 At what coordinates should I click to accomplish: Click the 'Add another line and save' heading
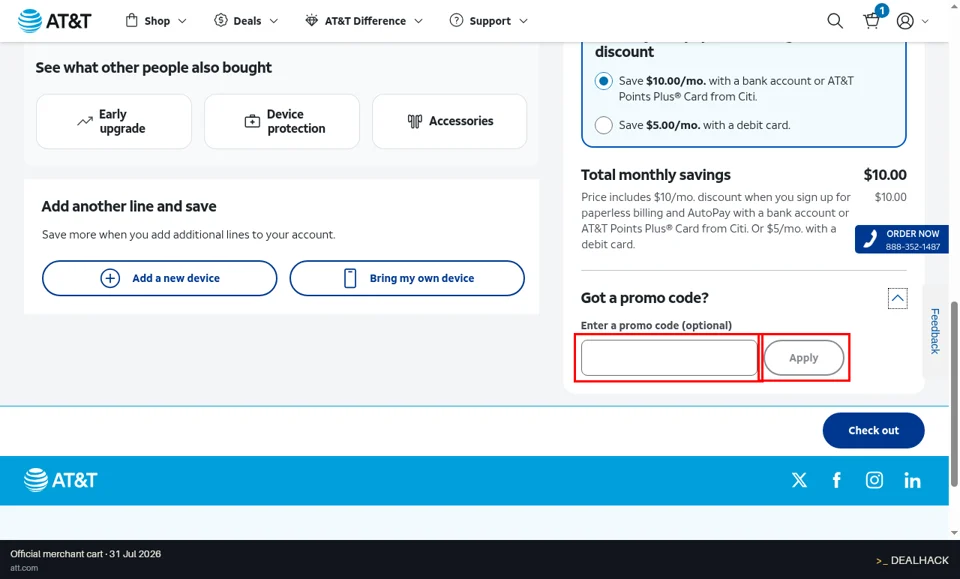129,206
